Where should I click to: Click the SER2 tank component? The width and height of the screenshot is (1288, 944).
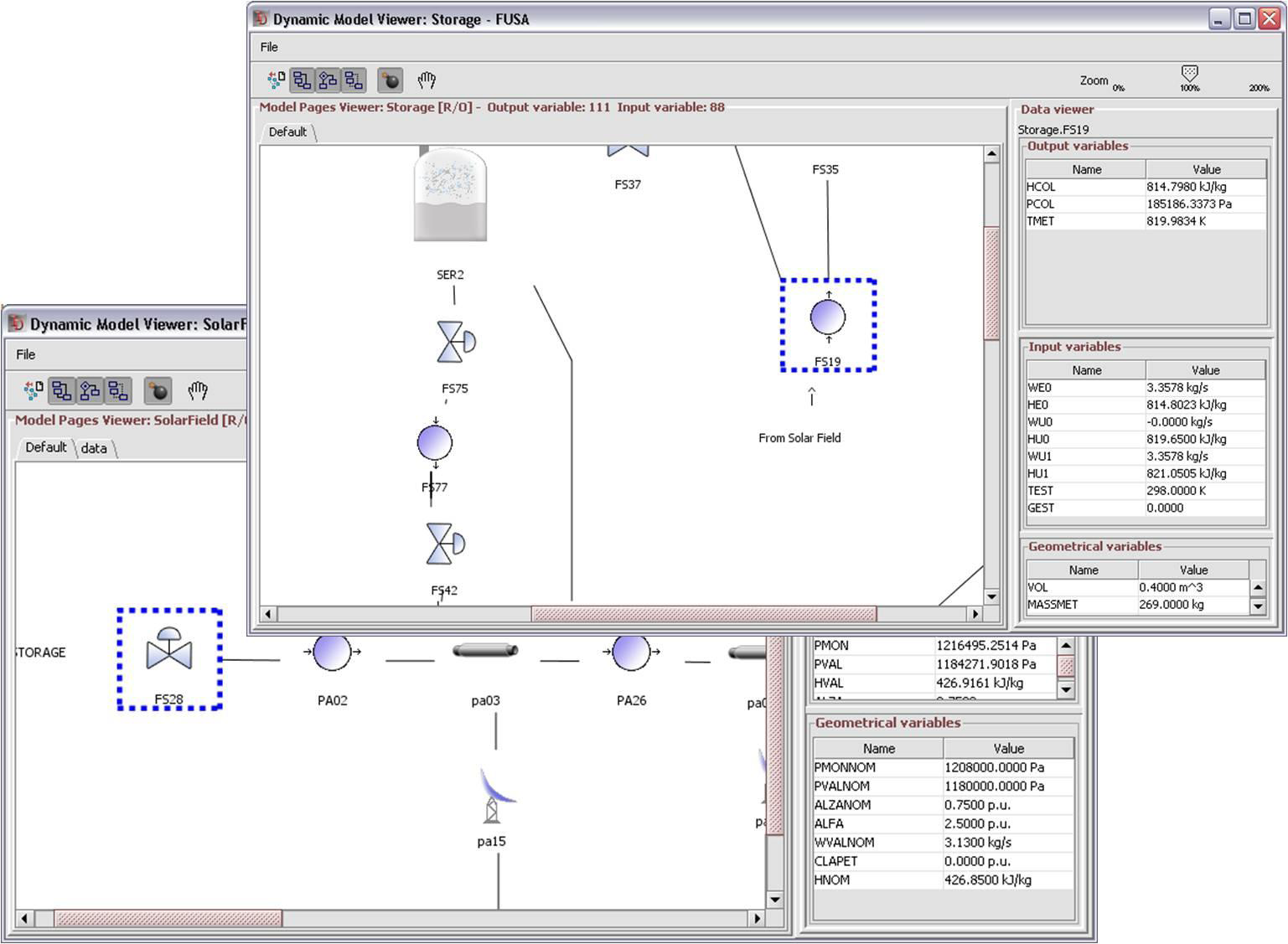tap(450, 194)
